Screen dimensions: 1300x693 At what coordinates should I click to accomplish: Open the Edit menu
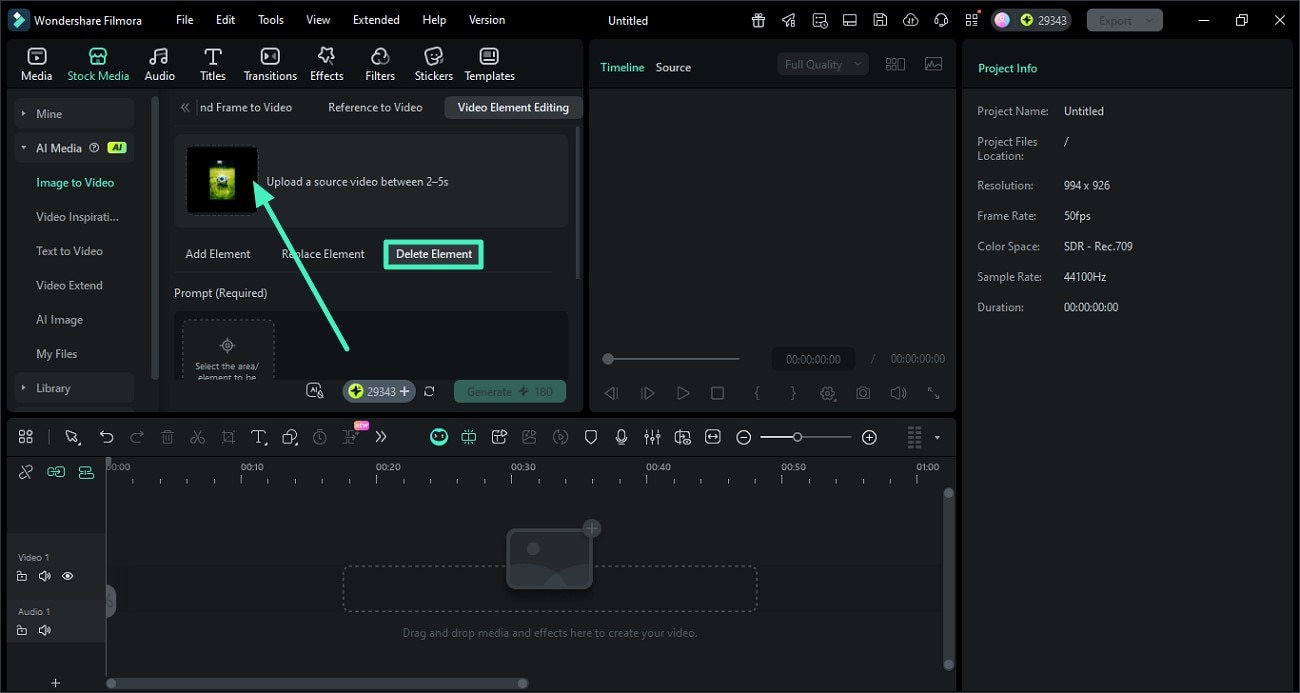226,20
